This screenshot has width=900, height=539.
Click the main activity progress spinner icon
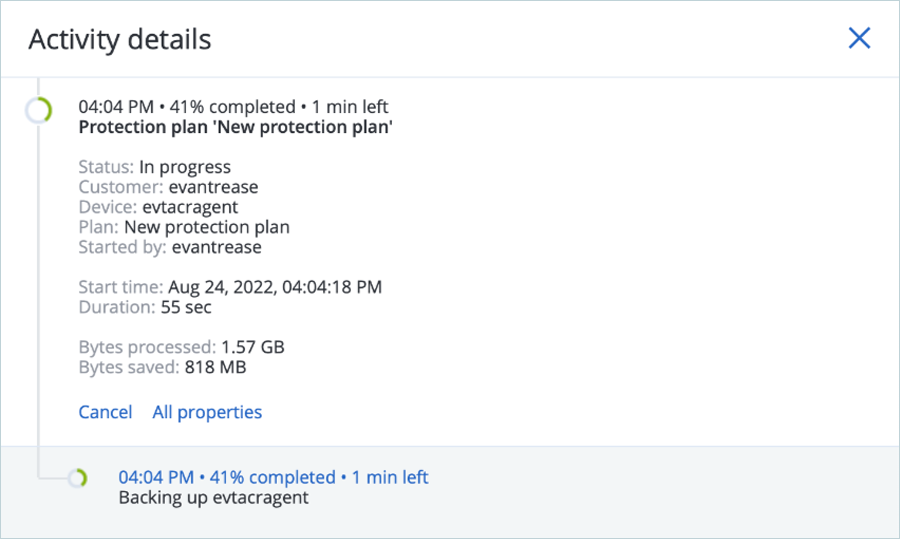click(38, 110)
